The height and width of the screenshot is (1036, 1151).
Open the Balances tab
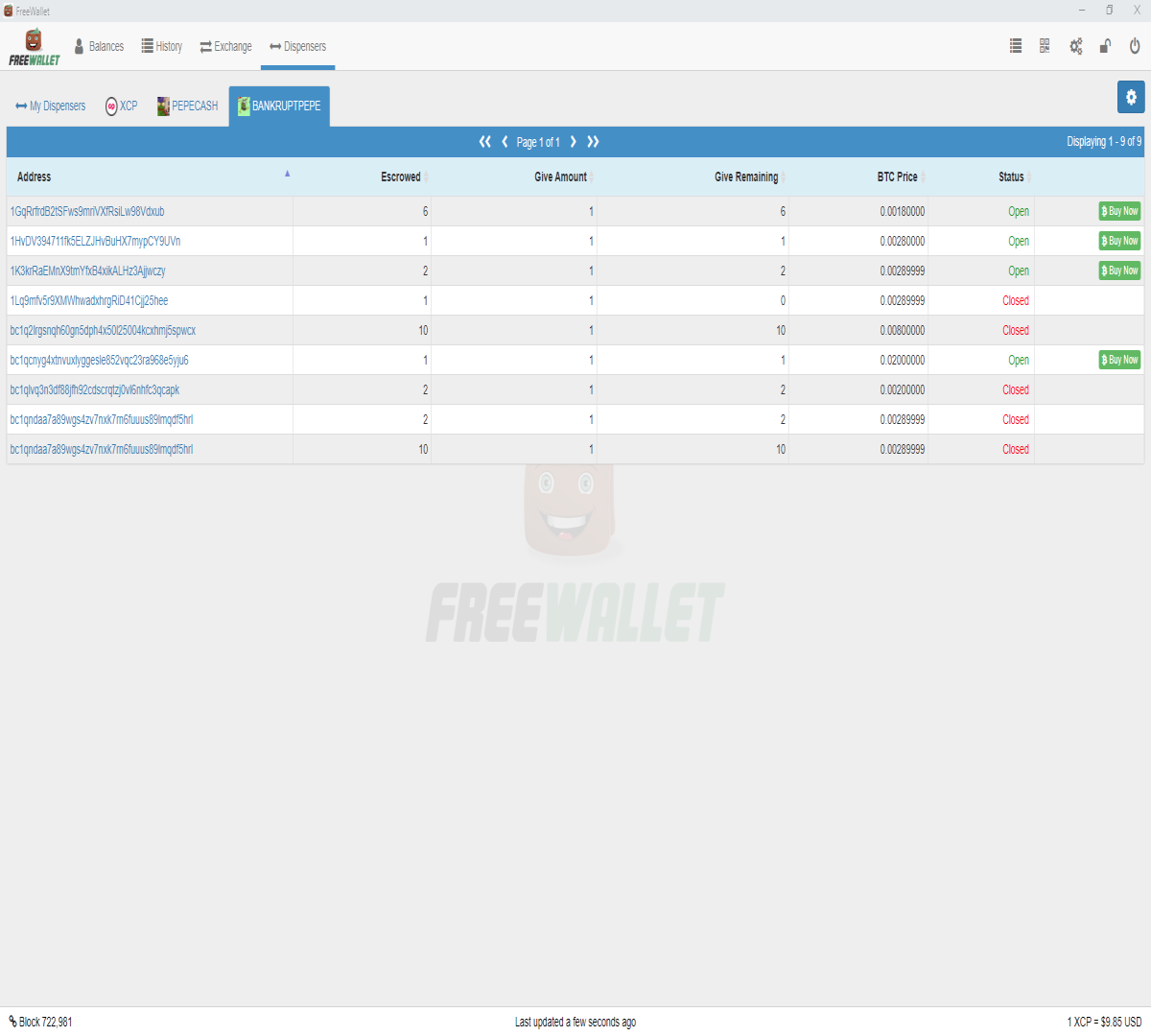(x=99, y=46)
